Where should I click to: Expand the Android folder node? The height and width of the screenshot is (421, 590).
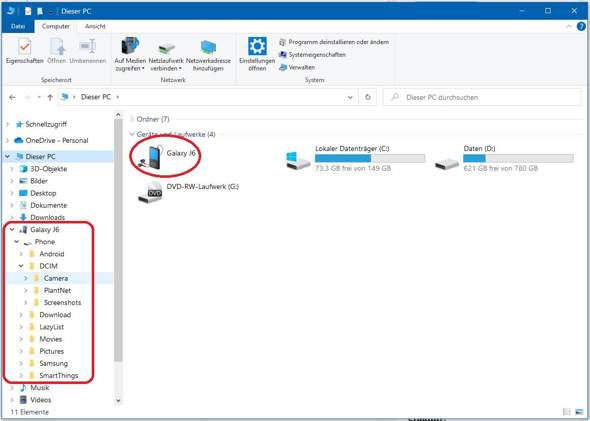[21, 254]
